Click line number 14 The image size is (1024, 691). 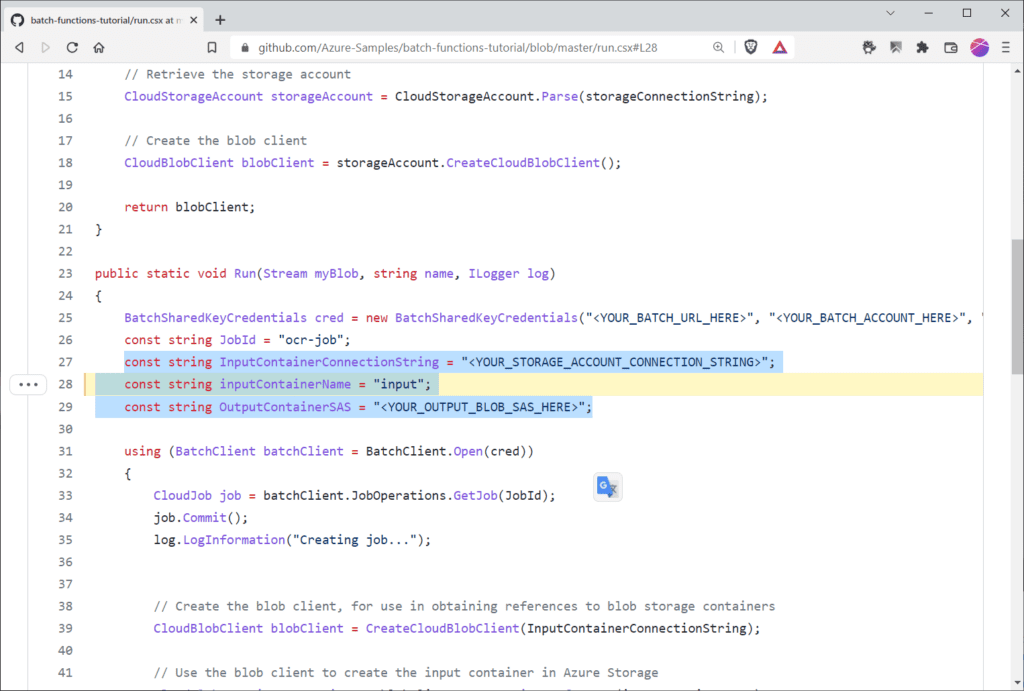65,74
